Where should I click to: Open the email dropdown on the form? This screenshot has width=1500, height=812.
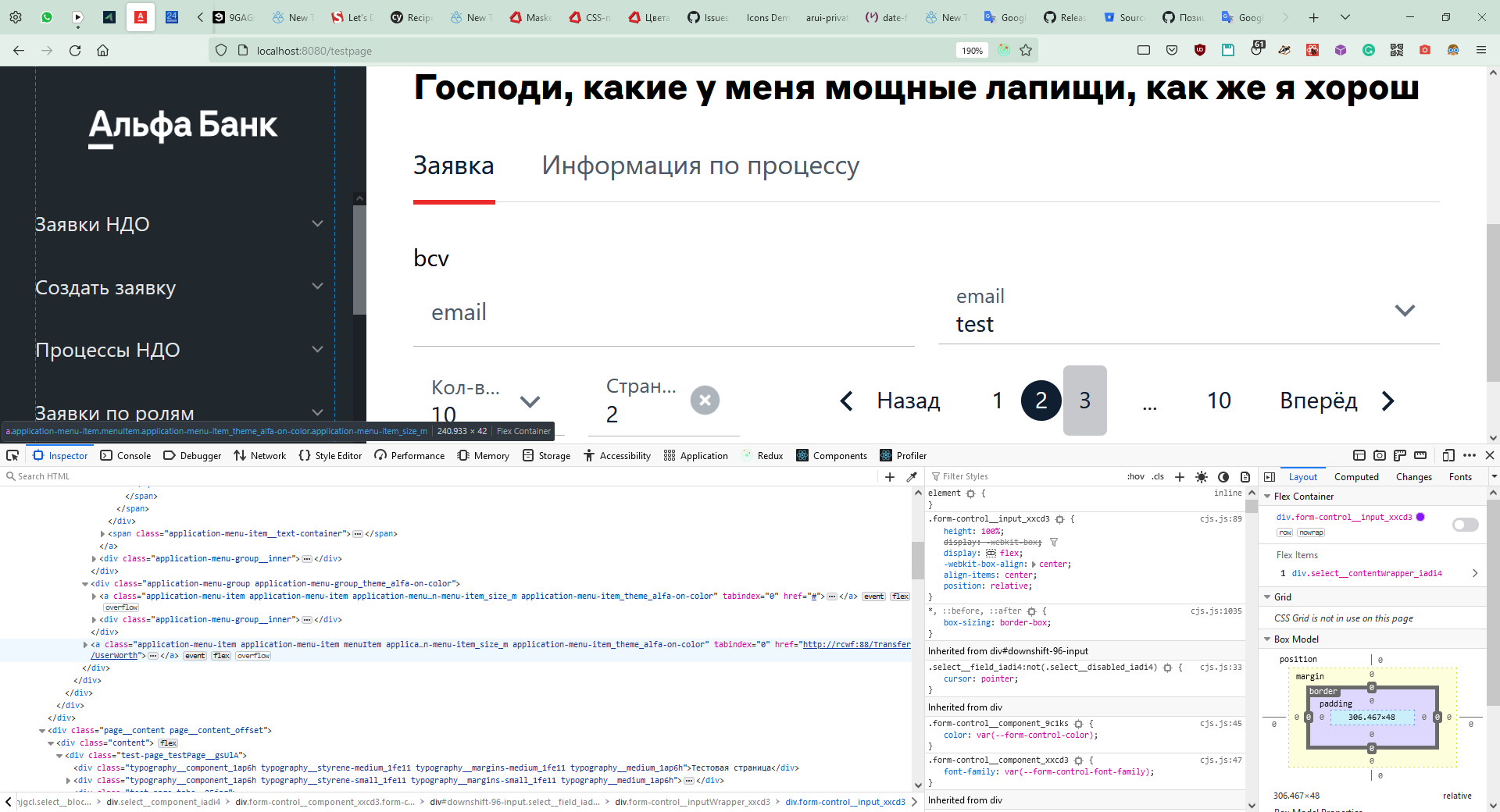(x=1405, y=310)
